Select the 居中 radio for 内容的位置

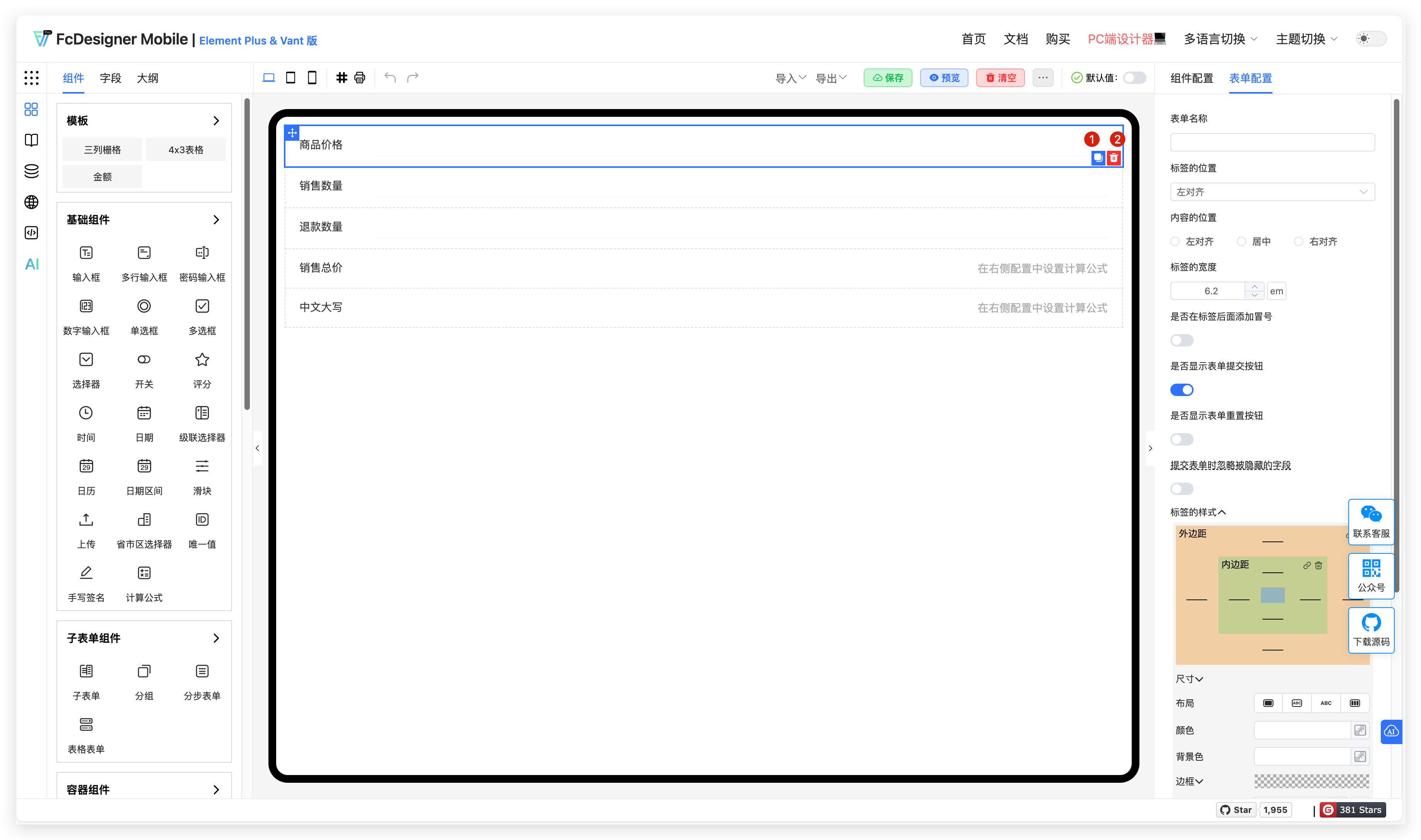1242,241
